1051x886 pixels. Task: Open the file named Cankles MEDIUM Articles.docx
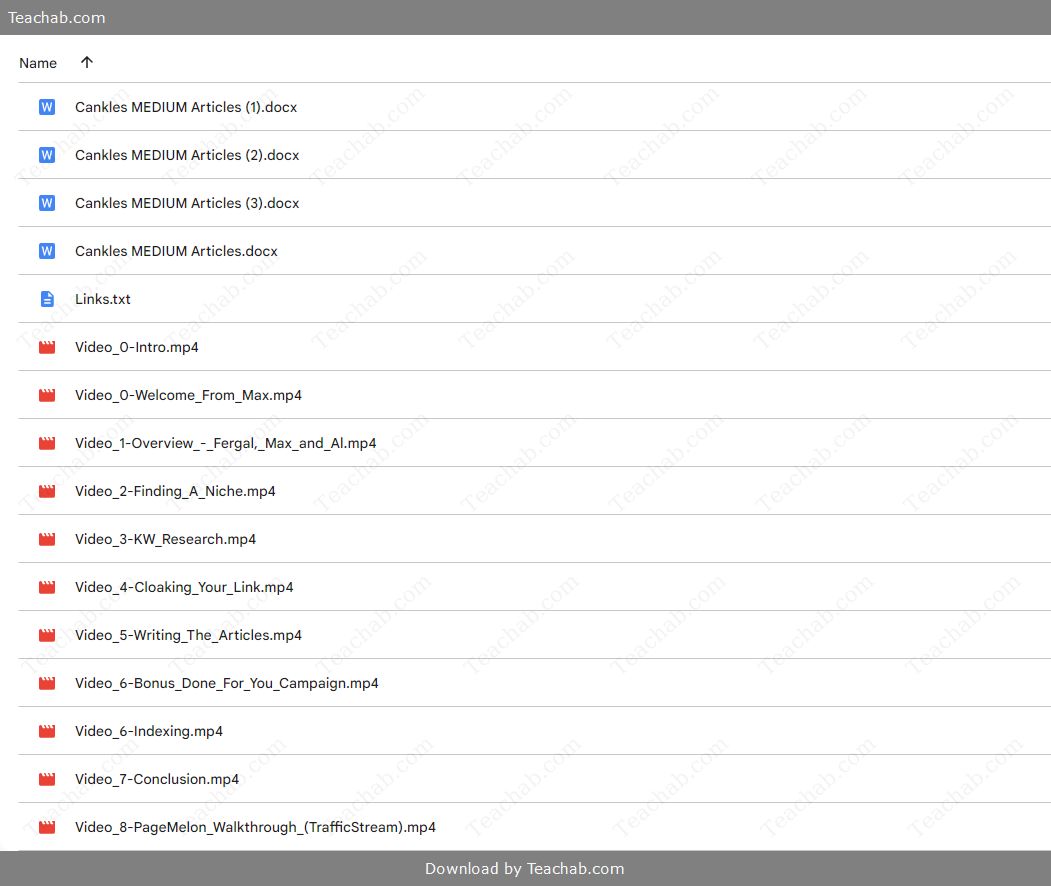tap(176, 251)
